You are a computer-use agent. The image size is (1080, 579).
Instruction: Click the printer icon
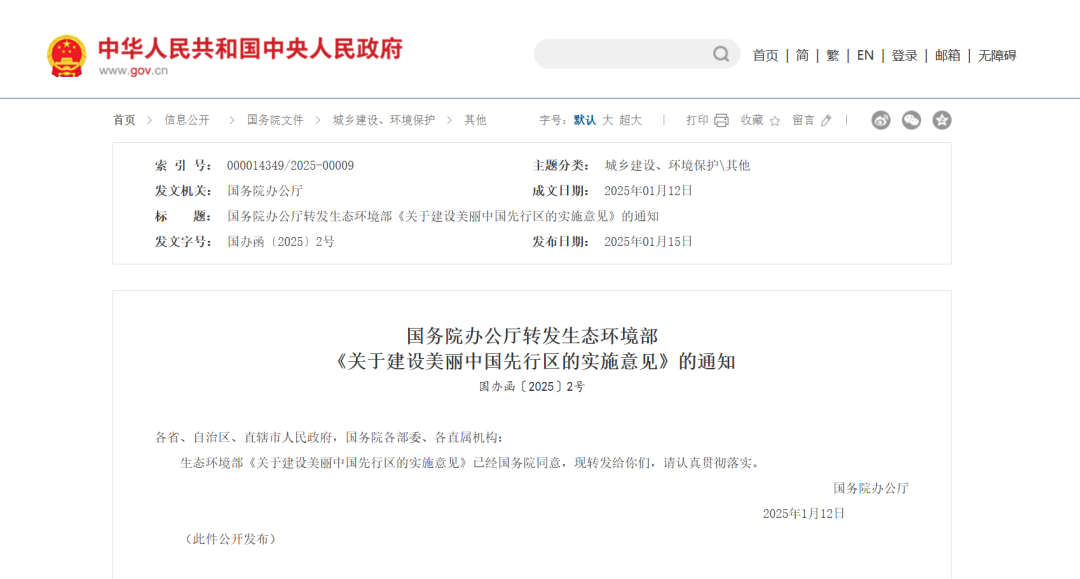(x=721, y=120)
